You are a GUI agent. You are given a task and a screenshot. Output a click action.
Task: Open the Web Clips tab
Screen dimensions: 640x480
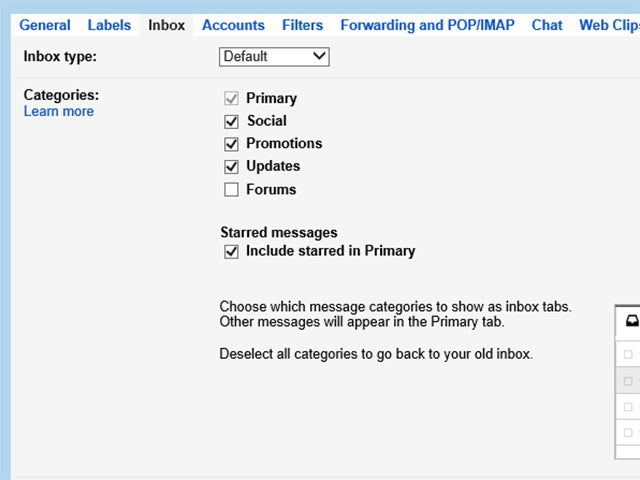click(608, 25)
